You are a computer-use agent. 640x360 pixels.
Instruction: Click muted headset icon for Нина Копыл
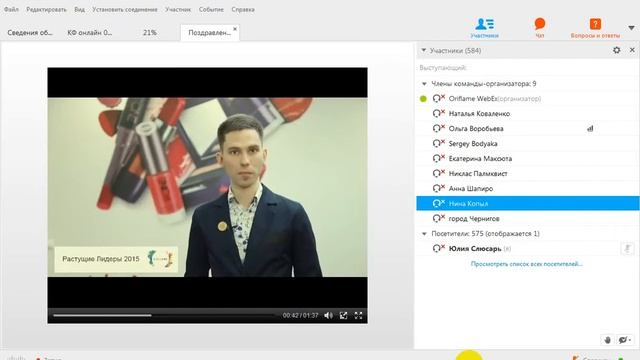pos(438,203)
